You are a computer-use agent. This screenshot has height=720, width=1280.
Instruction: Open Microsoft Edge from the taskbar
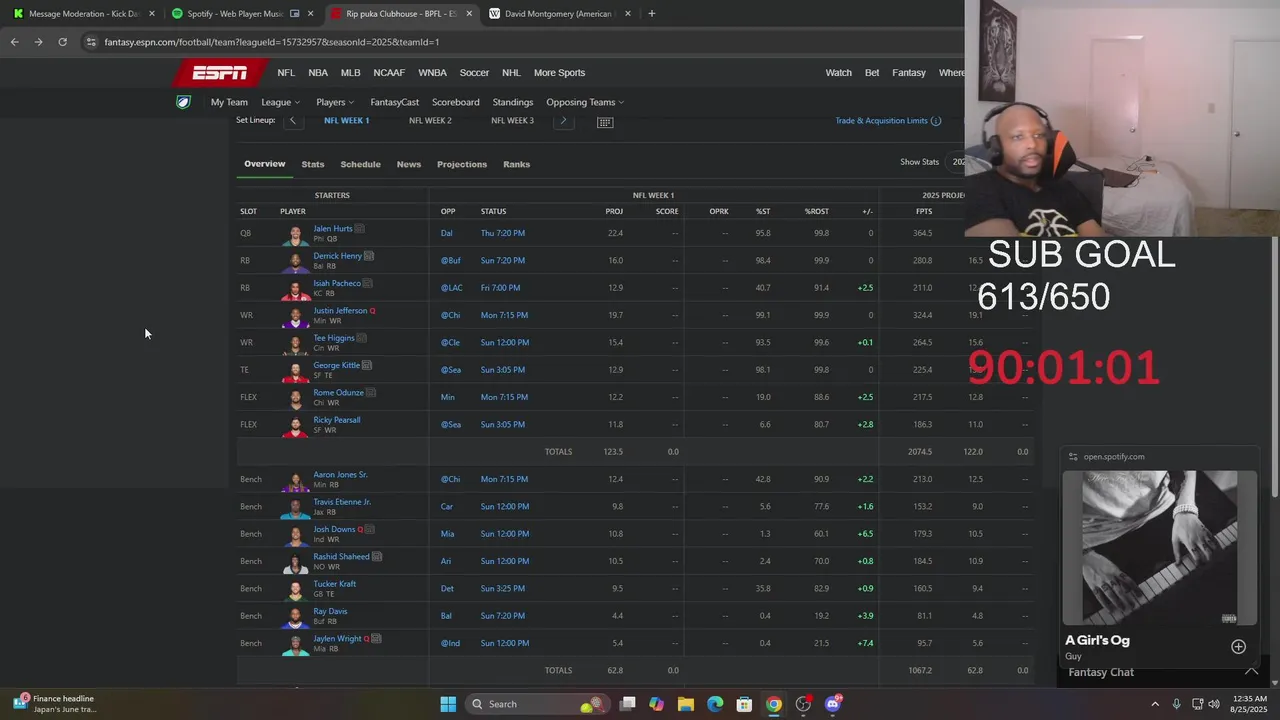(x=715, y=704)
